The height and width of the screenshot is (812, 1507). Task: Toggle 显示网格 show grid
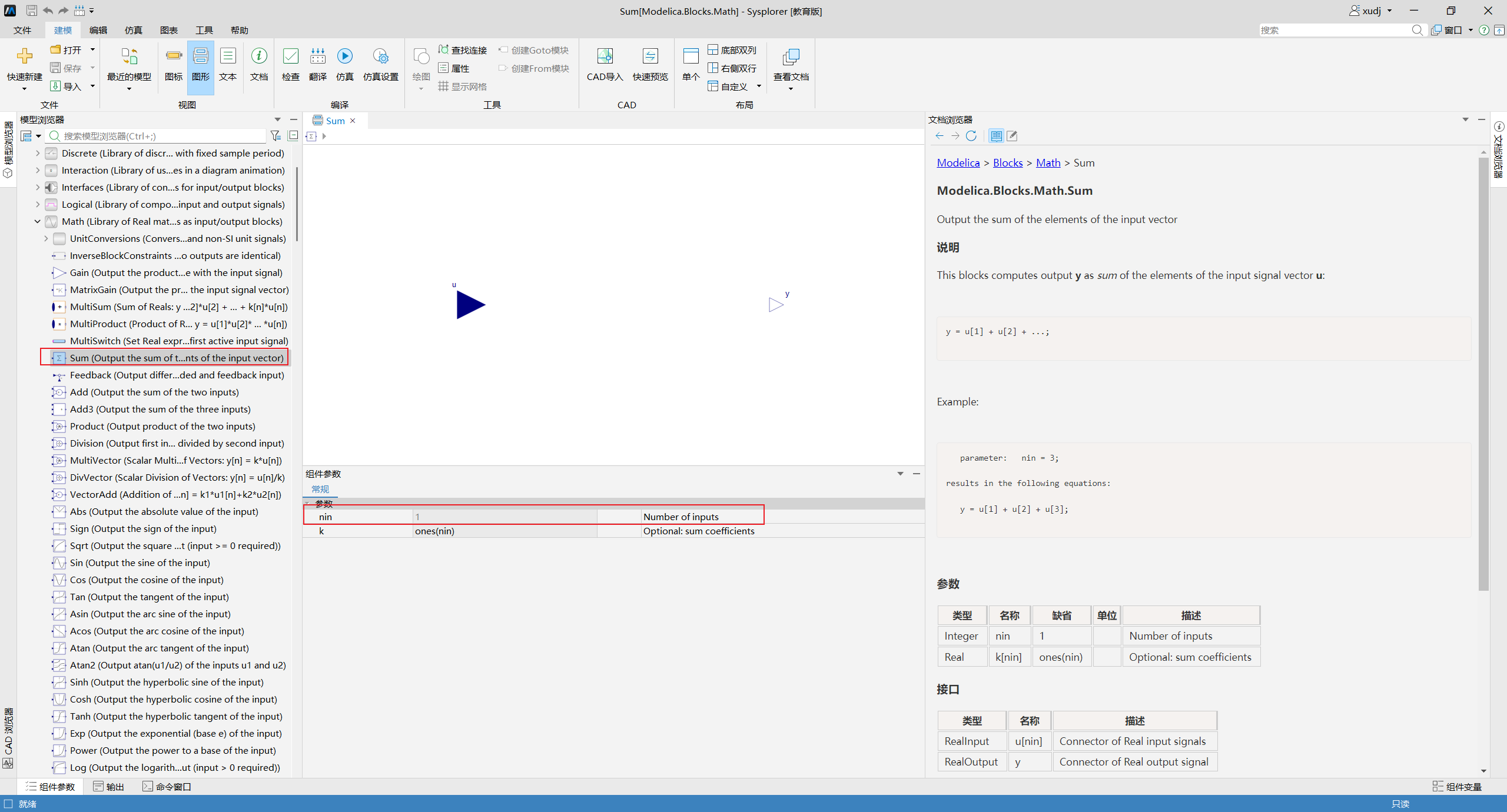tap(463, 86)
